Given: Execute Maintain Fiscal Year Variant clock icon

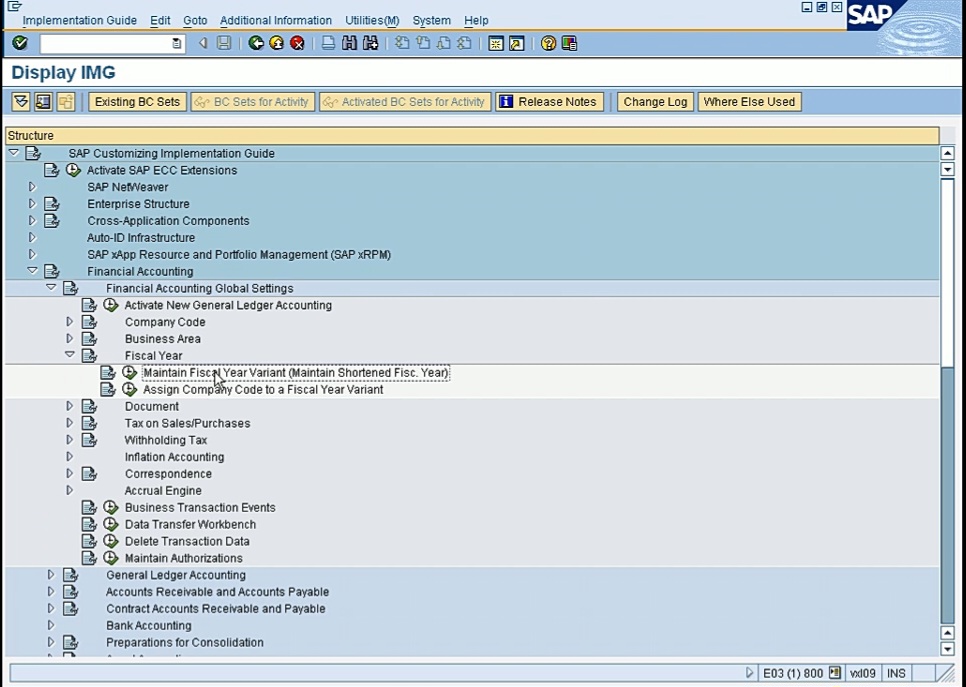Looking at the screenshot, I should pos(129,372).
